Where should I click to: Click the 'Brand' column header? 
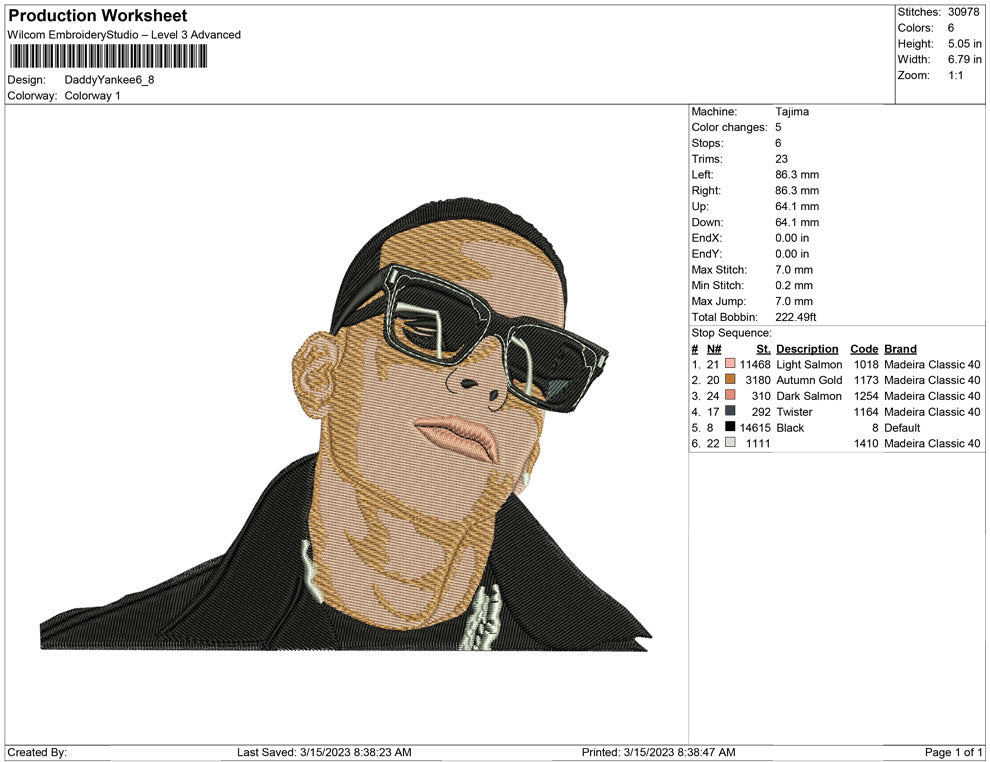point(900,348)
